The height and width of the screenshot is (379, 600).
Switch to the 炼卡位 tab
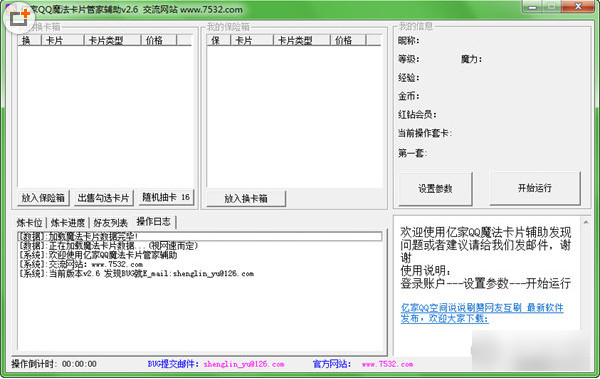click(x=29, y=223)
